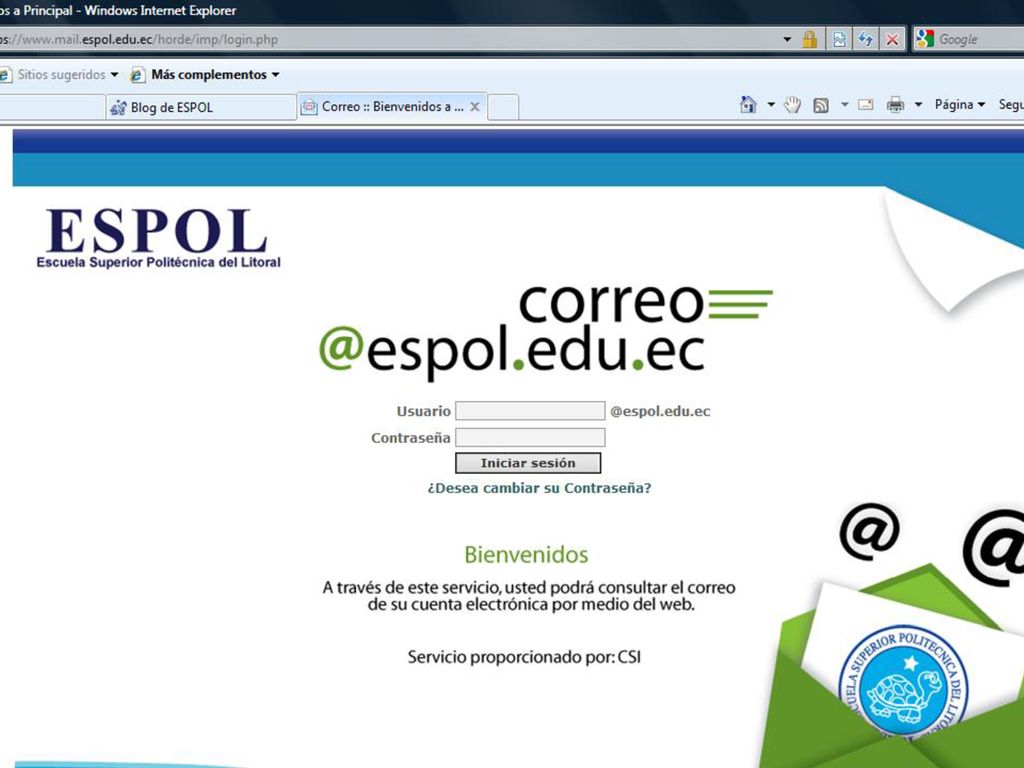Click ¿Desea cambiar su Contraseña? link
This screenshot has height=768, width=1024.
click(539, 488)
